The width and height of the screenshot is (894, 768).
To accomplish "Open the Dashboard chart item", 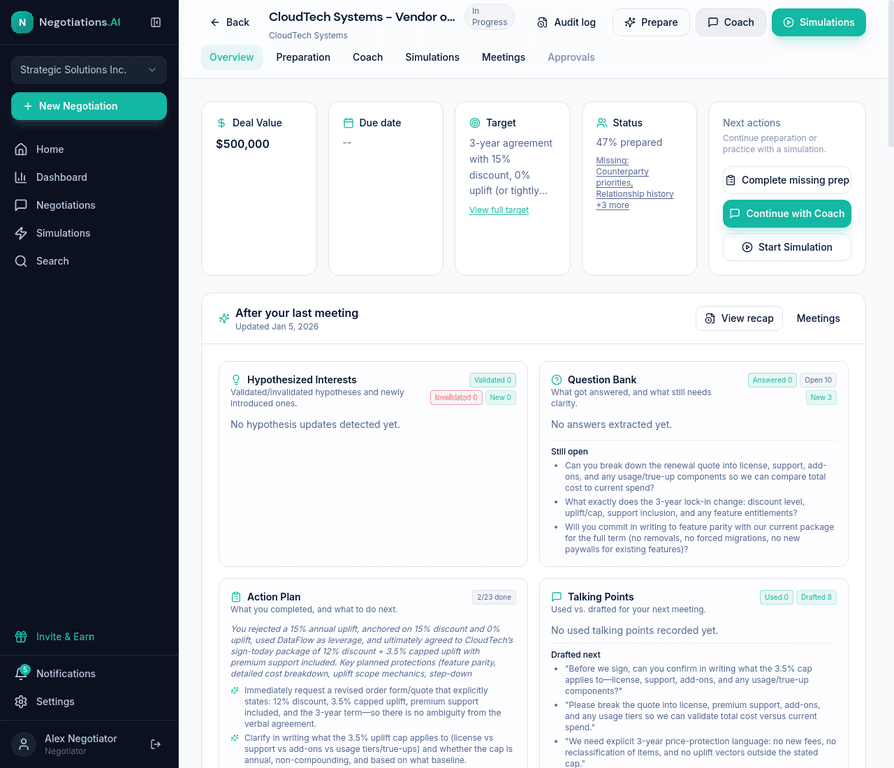I will (61, 177).
